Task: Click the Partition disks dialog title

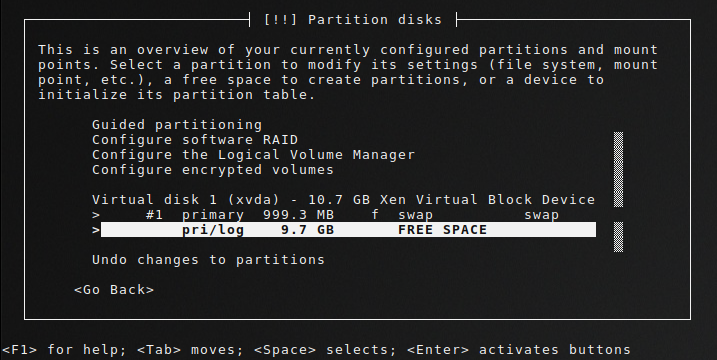Action: (x=353, y=20)
